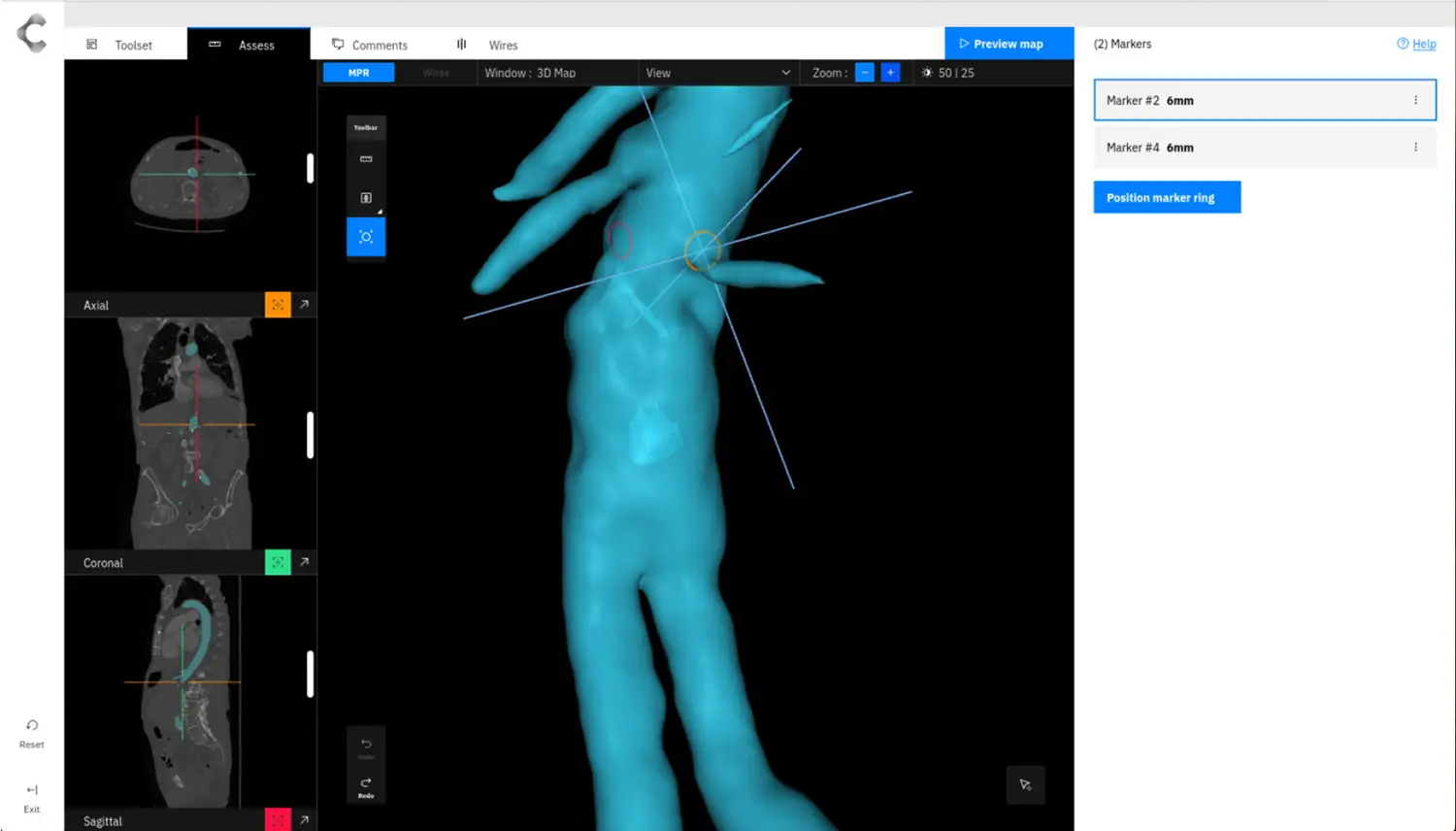Switch to MPR mode
1456x831 pixels.
358,73
